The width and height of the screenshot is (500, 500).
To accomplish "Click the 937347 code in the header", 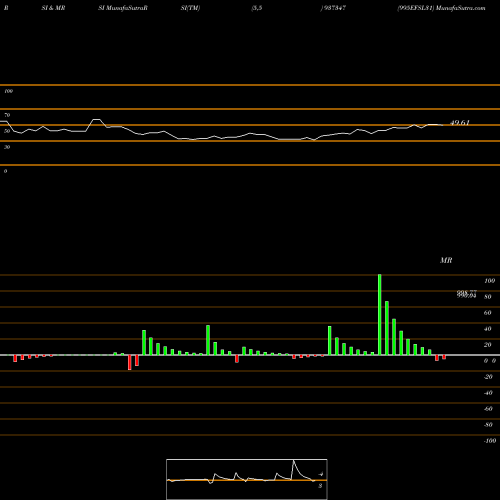I will click(334, 8).
